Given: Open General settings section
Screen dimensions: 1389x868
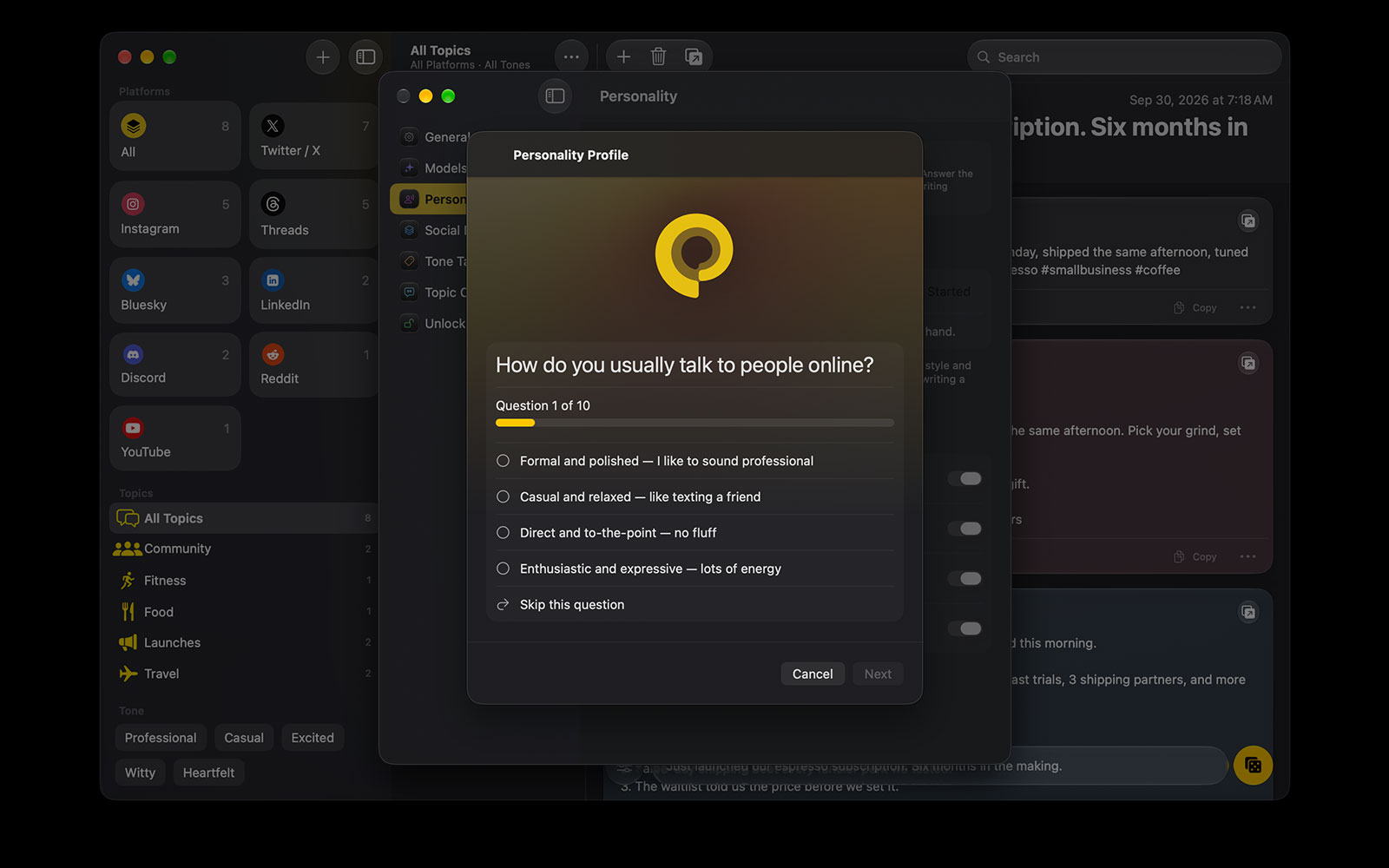Looking at the screenshot, I should (x=432, y=137).
